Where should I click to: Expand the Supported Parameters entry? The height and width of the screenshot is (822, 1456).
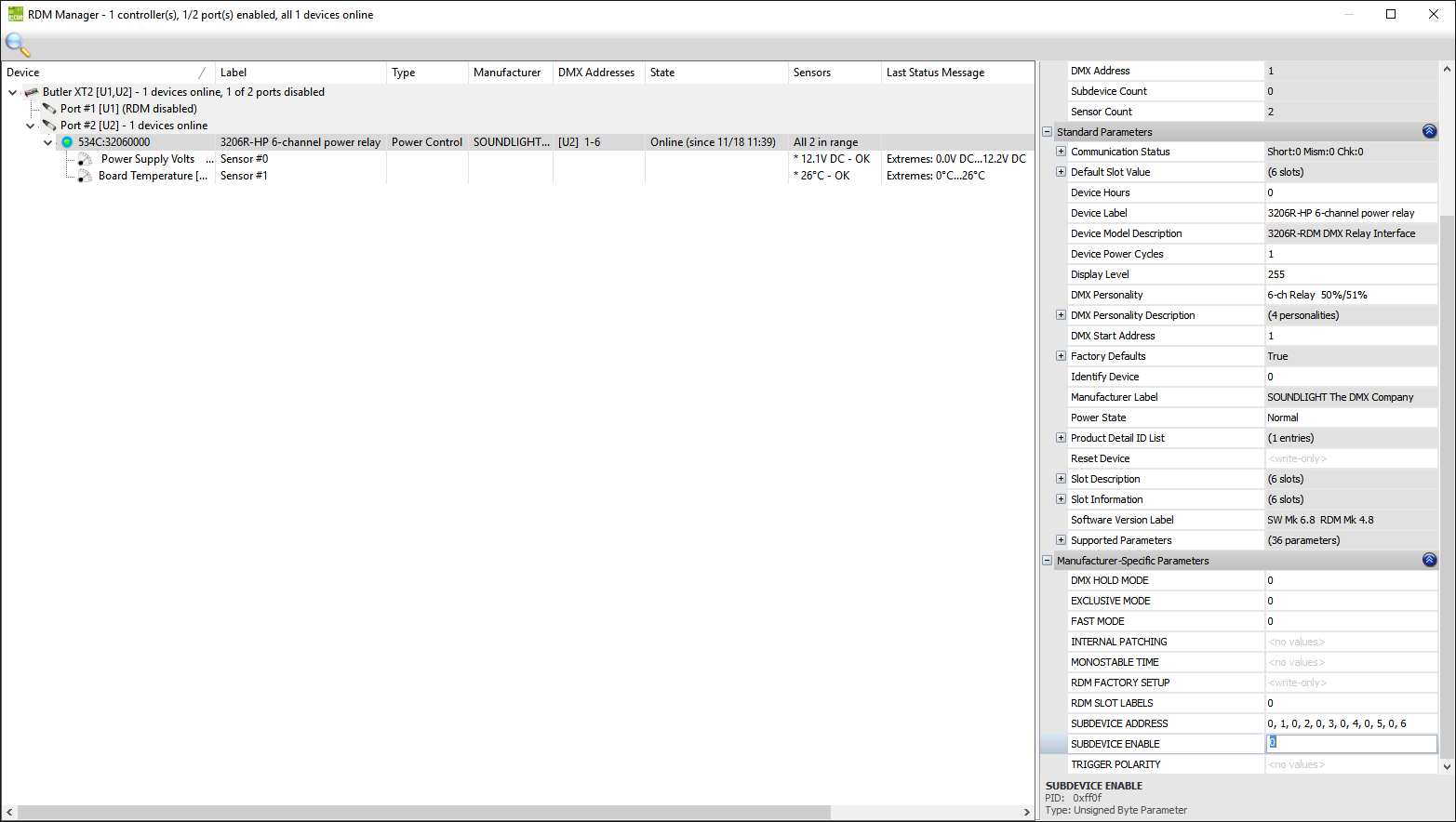click(x=1061, y=540)
